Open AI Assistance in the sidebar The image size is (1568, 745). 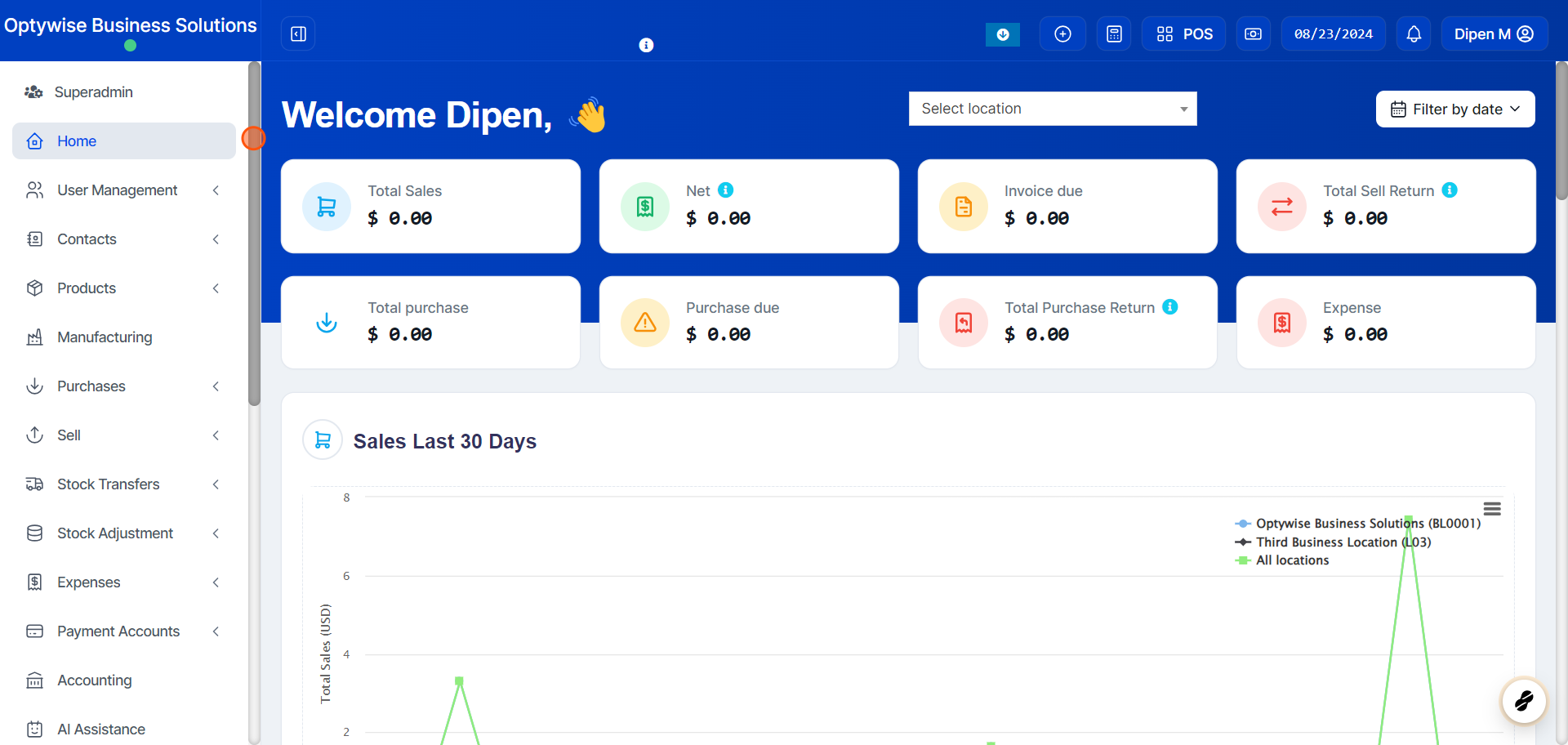click(124, 729)
